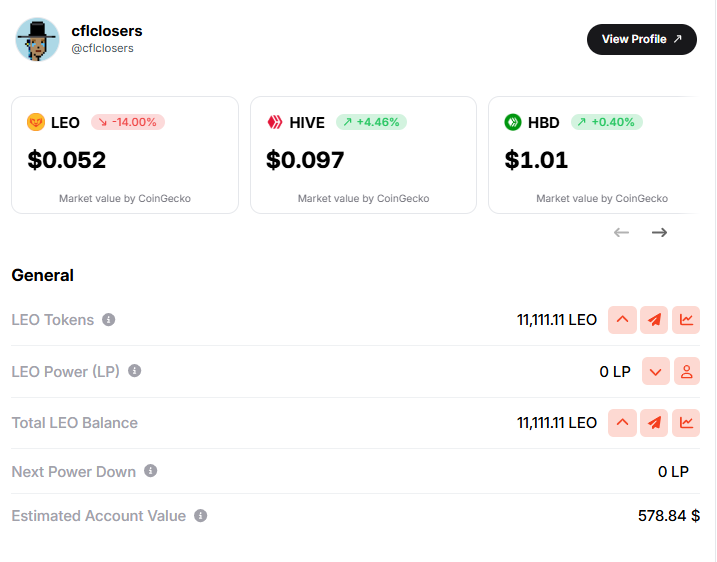Click the info icon next to LEO Tokens
This screenshot has width=717, height=562.
point(109,320)
